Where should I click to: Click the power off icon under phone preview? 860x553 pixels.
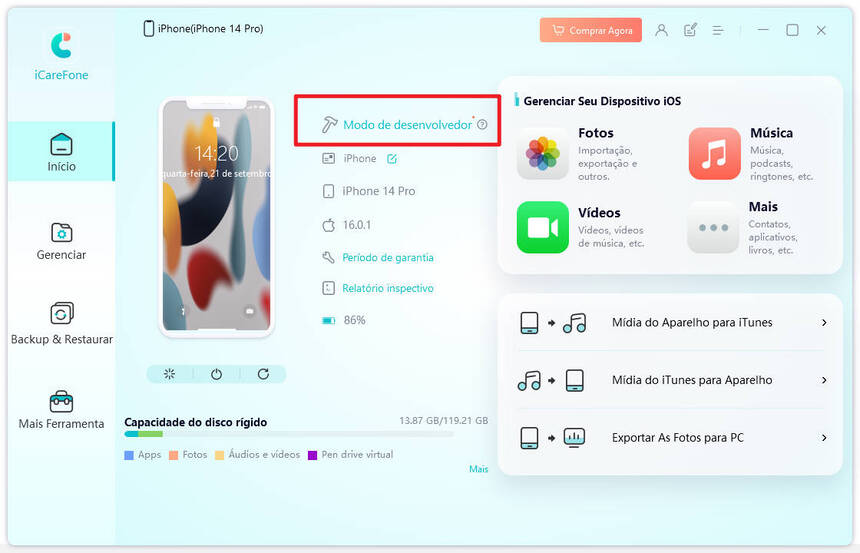217,374
